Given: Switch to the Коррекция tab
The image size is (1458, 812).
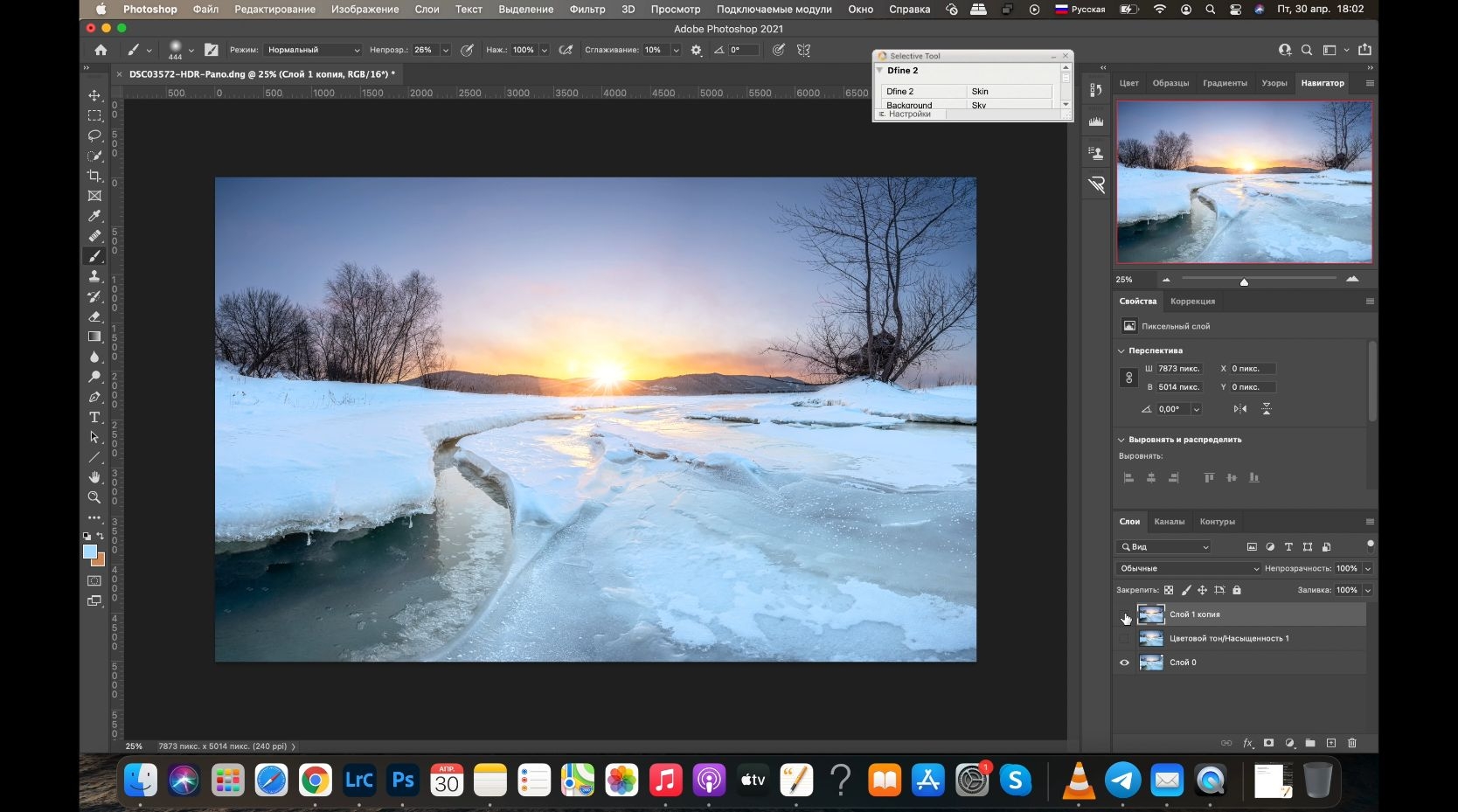Looking at the screenshot, I should click(x=1192, y=302).
